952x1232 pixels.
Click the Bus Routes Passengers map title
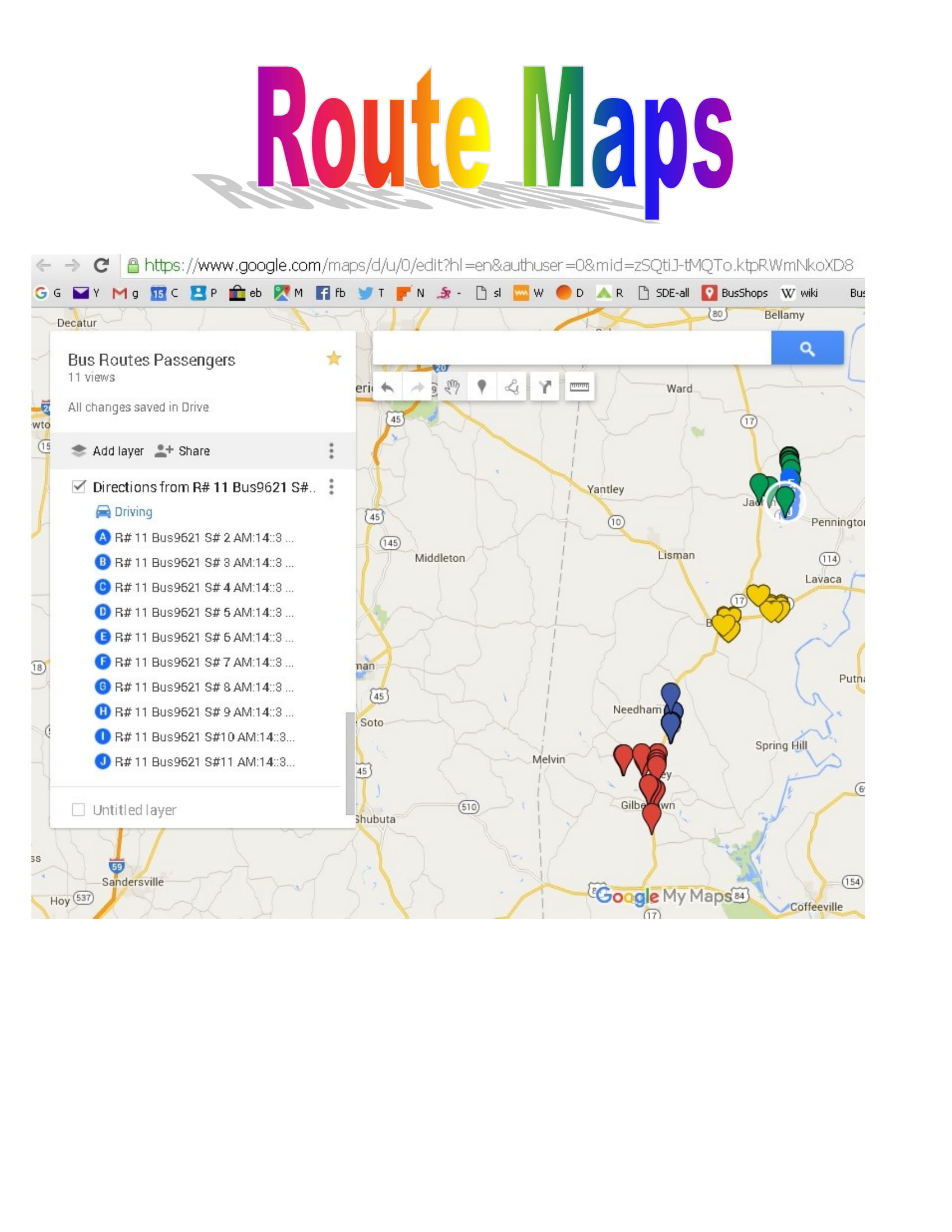151,360
